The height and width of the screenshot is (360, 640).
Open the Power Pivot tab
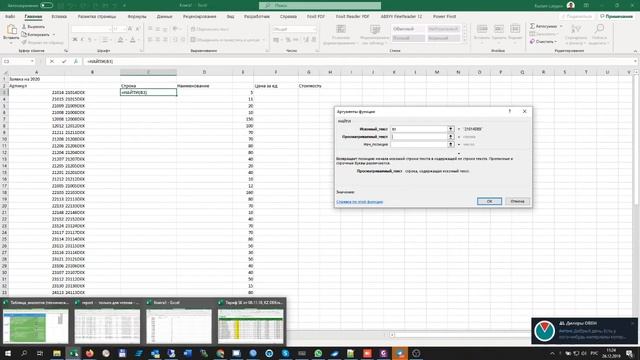point(444,16)
